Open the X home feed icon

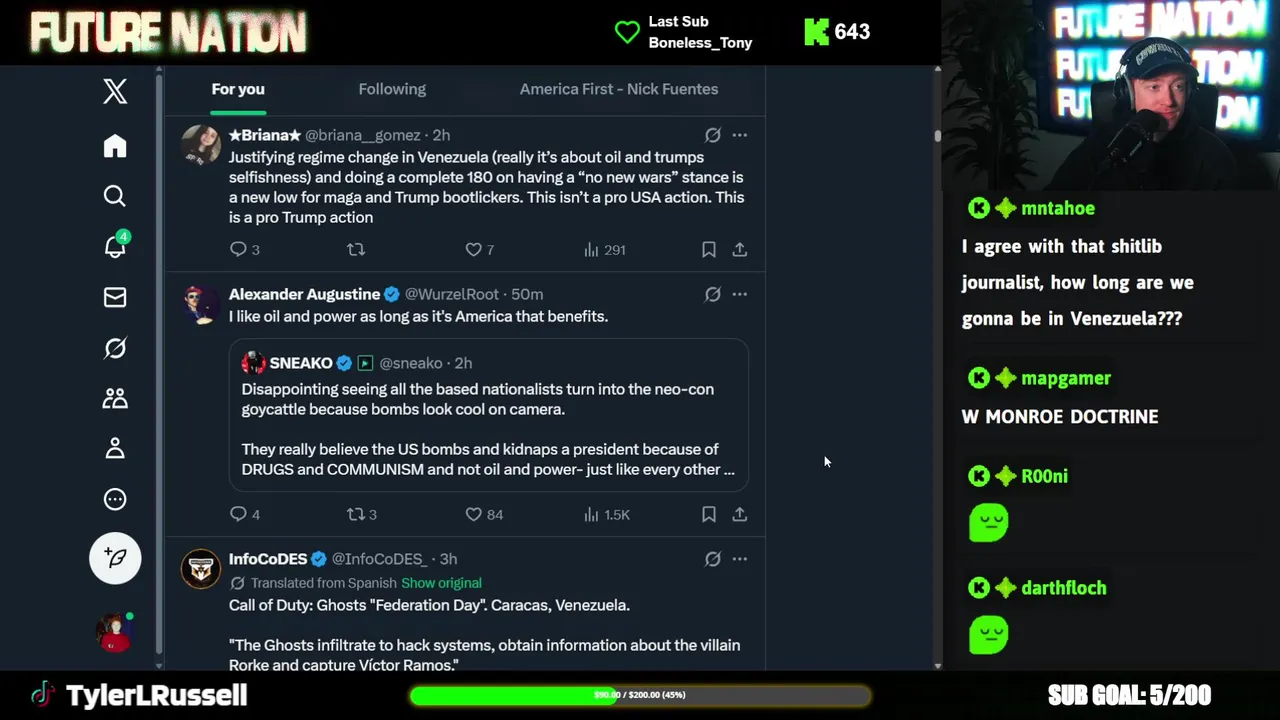[x=115, y=146]
